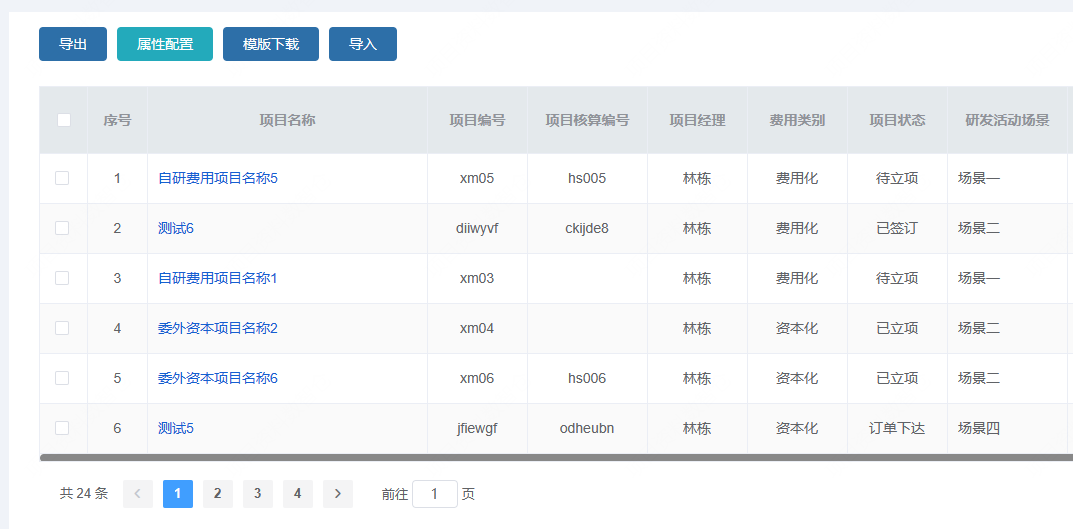Viewport: 1073px width, 529px height.
Task: Click the previous page left arrow
Action: point(138,493)
